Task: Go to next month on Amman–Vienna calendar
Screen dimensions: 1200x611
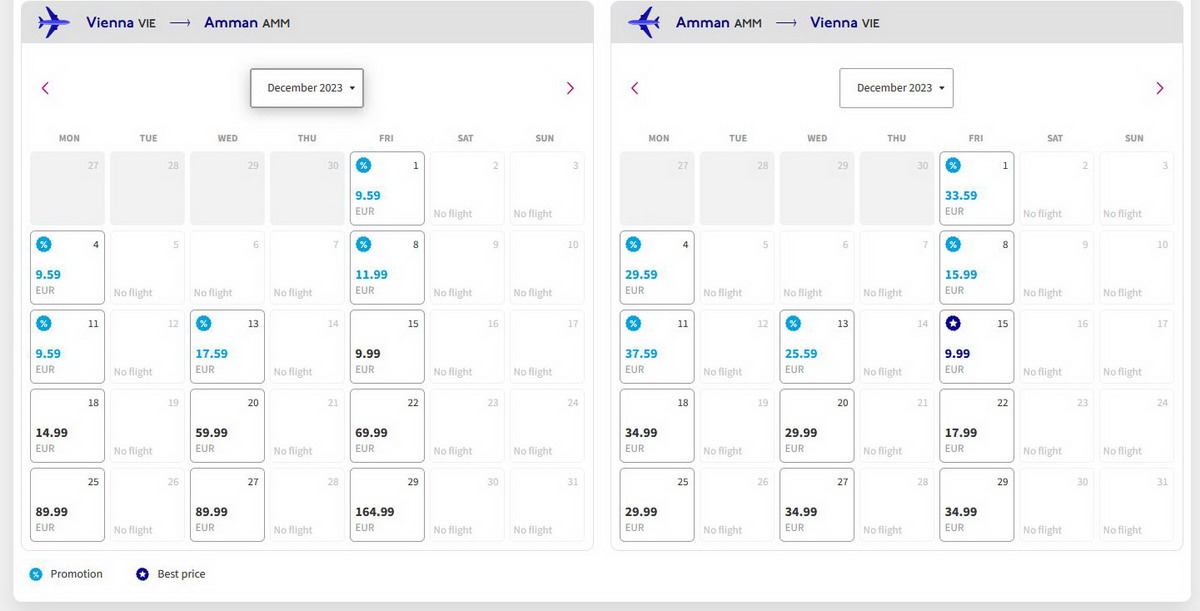Action: (1160, 88)
